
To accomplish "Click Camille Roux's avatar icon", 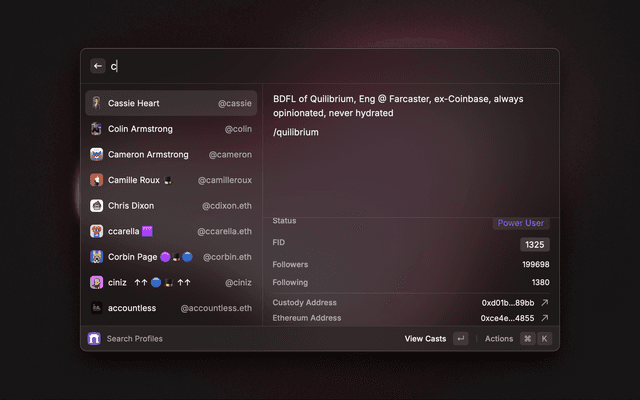I will (96, 180).
